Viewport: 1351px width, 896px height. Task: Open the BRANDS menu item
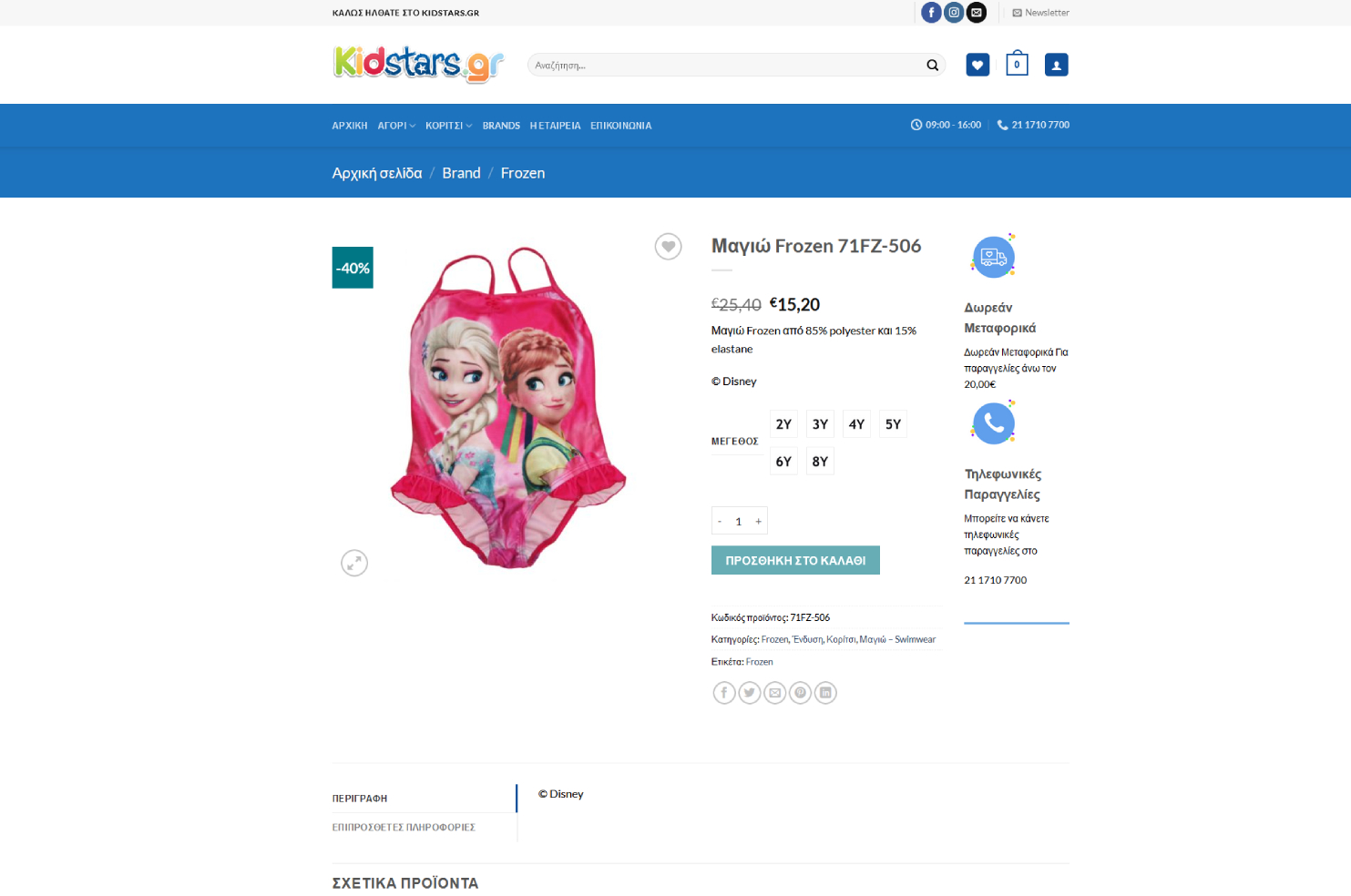pyautogui.click(x=501, y=126)
